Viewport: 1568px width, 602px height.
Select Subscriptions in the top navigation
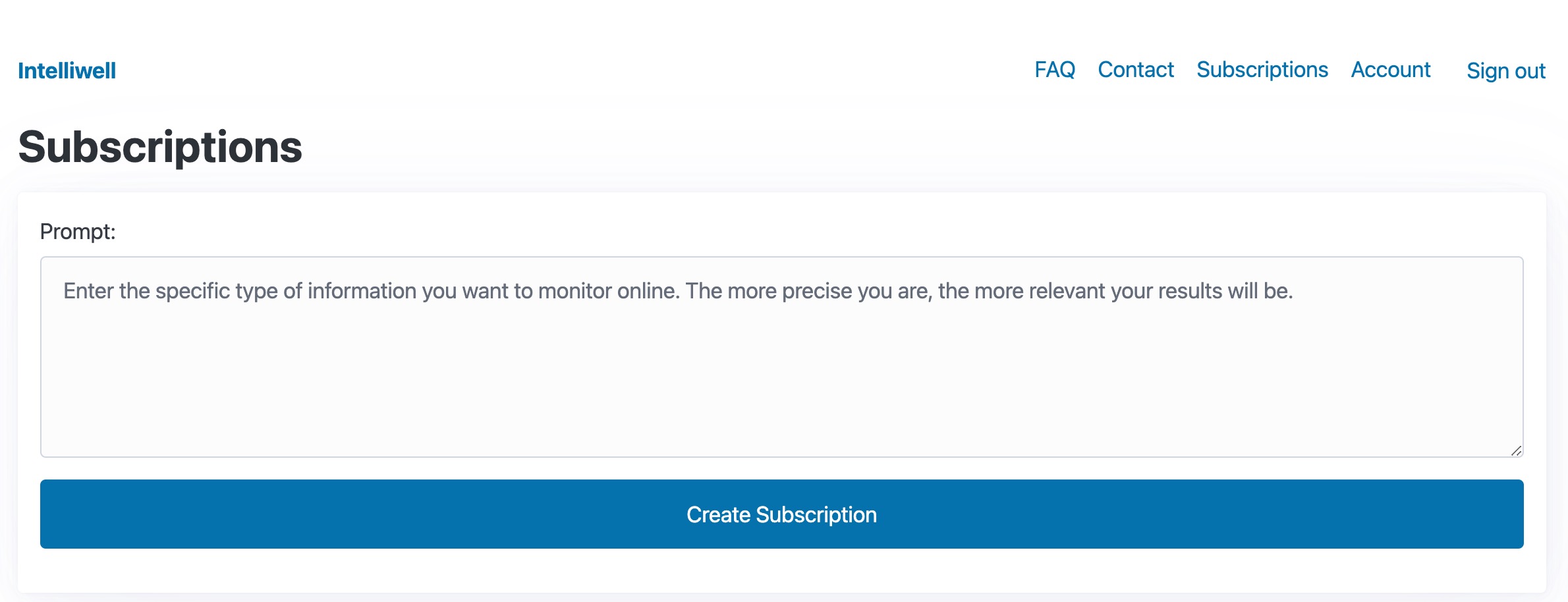pyautogui.click(x=1262, y=69)
